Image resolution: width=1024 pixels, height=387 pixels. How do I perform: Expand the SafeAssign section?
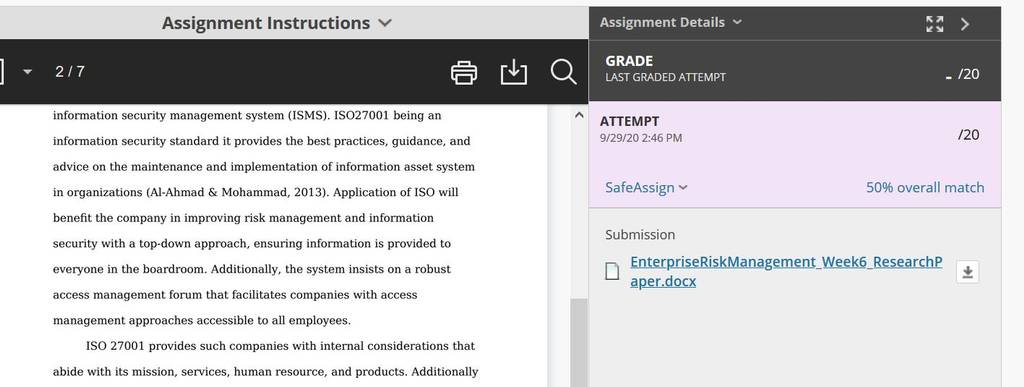(646, 188)
